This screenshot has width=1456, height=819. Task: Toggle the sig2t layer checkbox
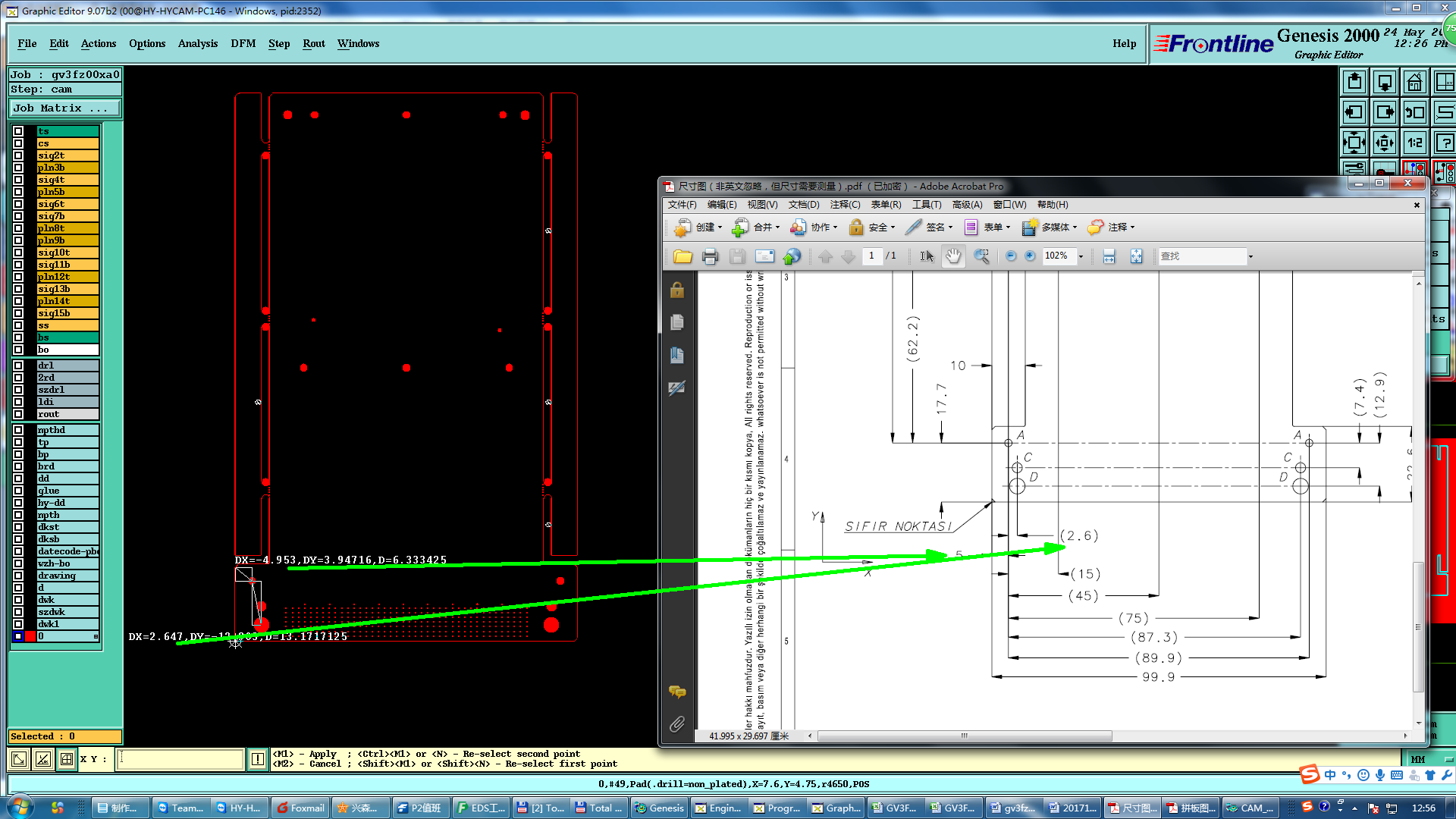click(18, 155)
